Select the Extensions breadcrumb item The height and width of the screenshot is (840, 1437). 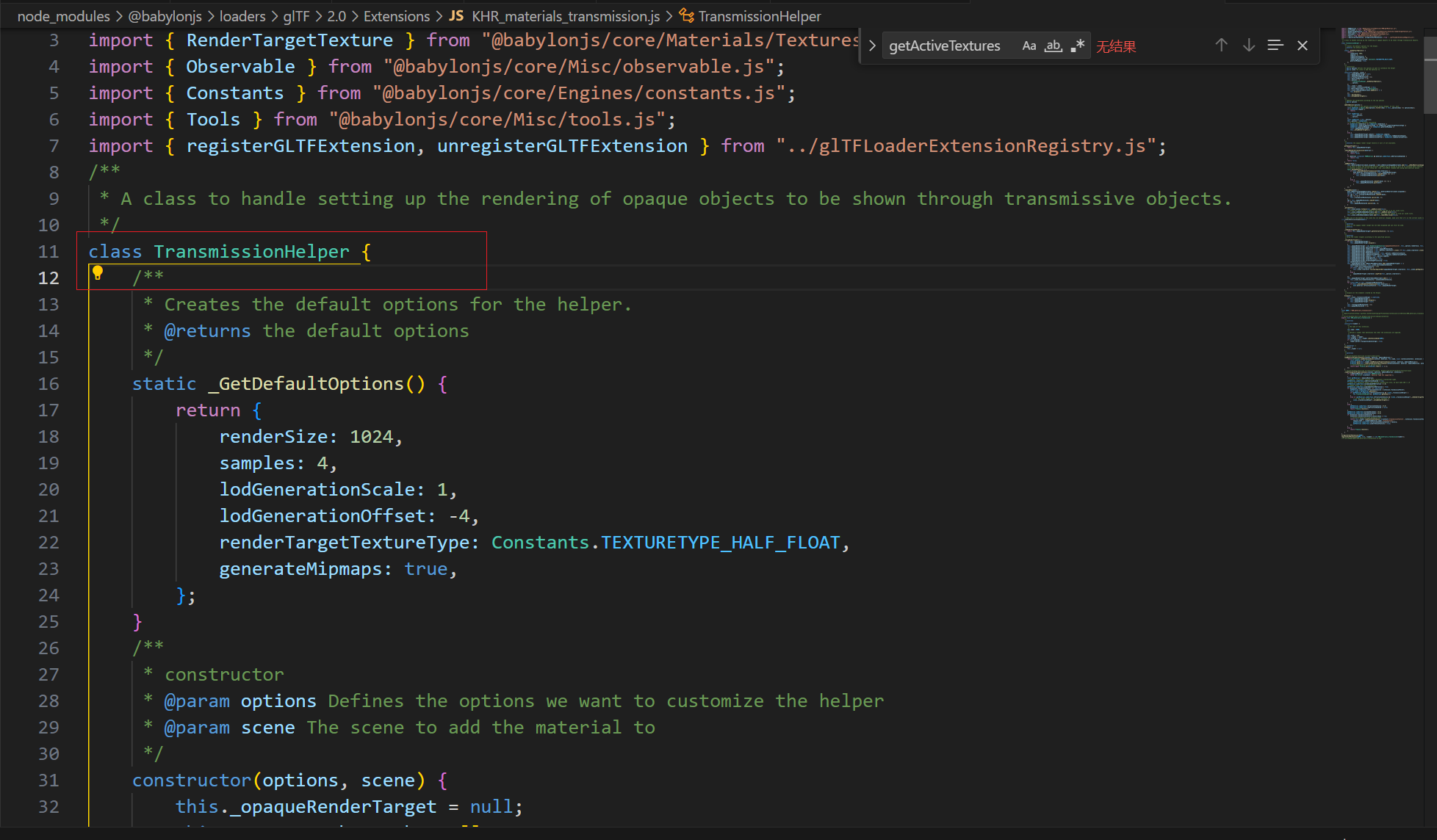397,15
